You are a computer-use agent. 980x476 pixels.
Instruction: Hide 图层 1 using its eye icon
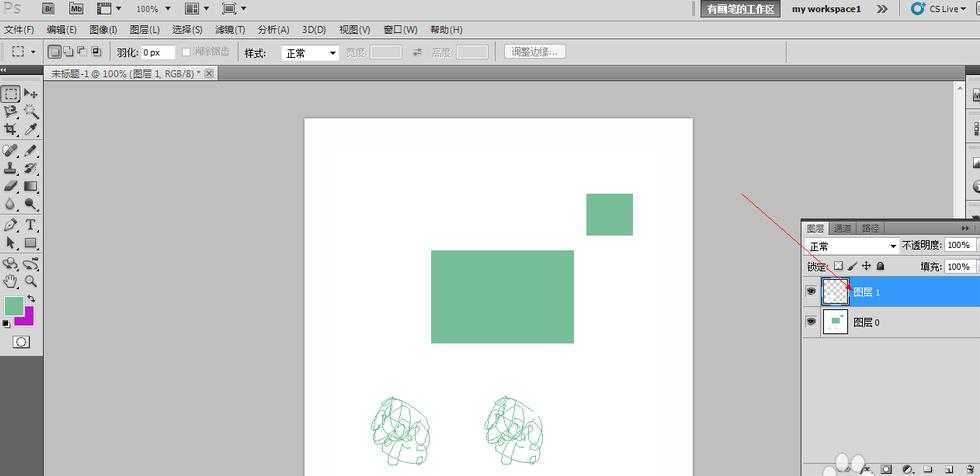810,292
